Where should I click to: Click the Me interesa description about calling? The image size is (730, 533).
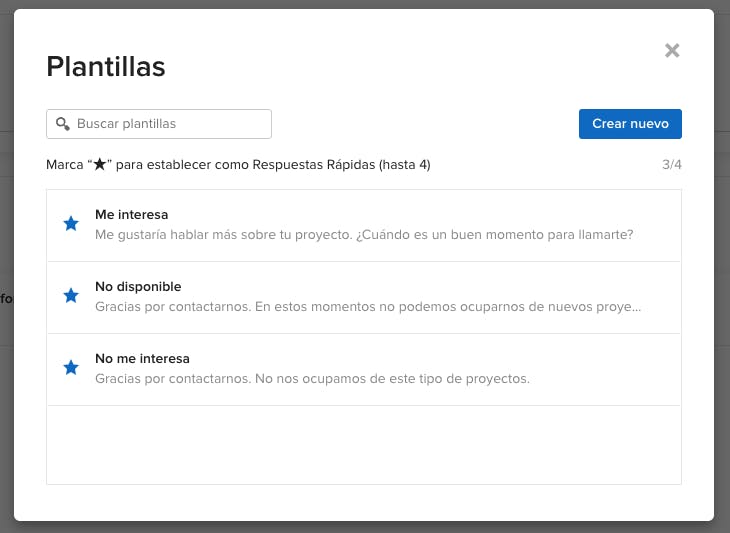point(364,235)
